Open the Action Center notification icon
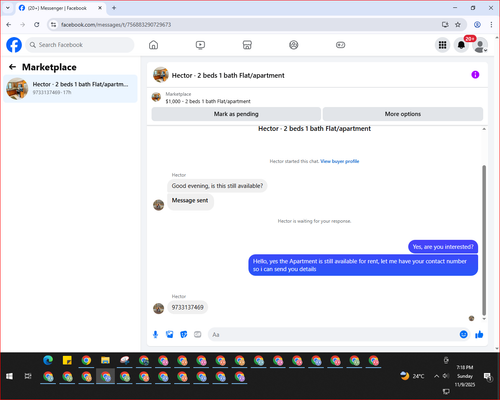 pyautogui.click(x=488, y=376)
